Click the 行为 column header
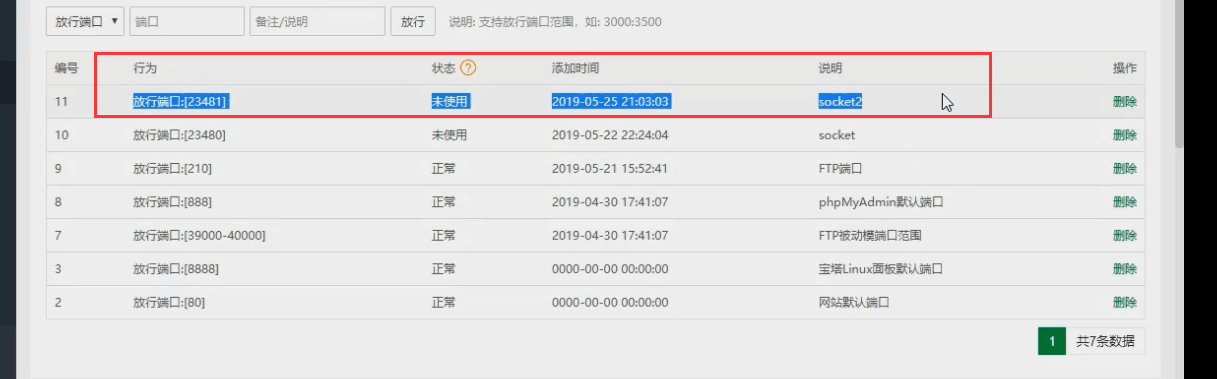 pyautogui.click(x=145, y=68)
